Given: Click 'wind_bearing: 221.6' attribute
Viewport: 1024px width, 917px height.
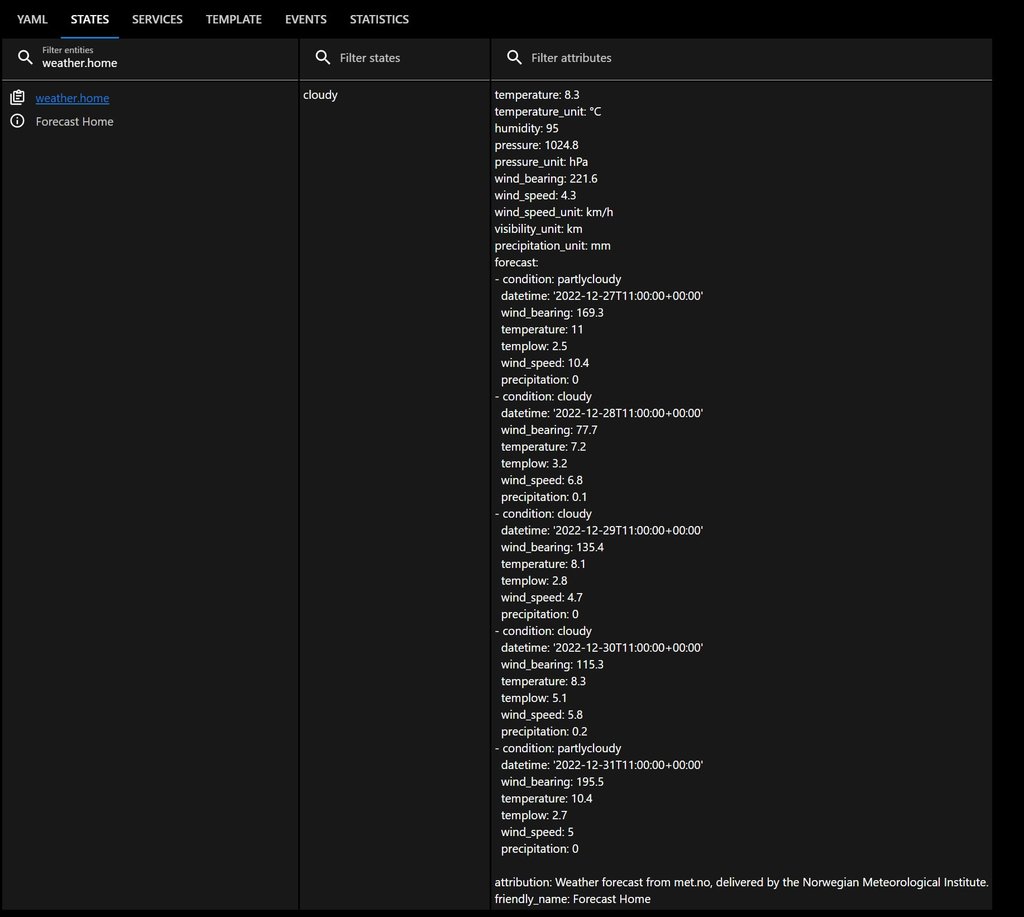Looking at the screenshot, I should [546, 179].
